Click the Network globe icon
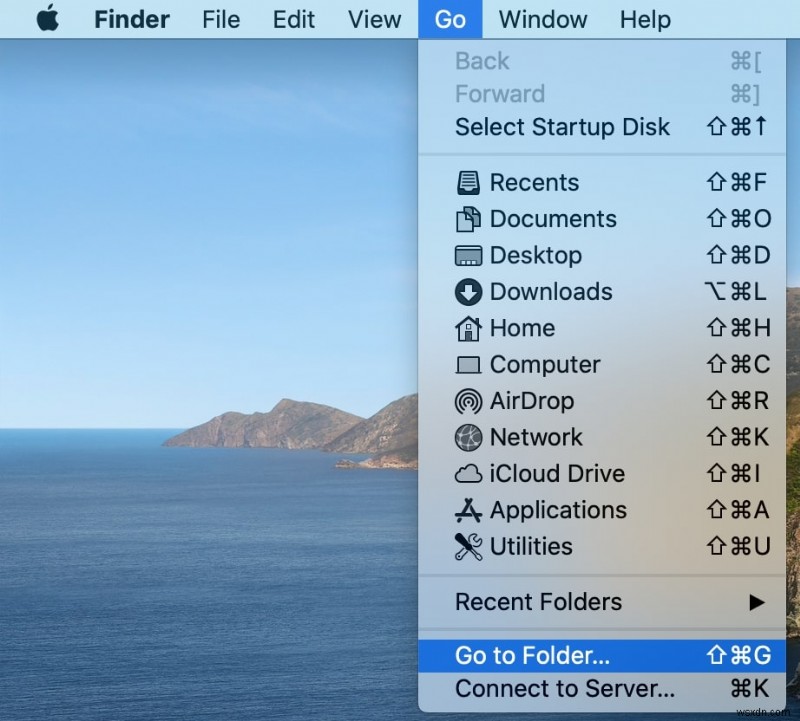 468,437
